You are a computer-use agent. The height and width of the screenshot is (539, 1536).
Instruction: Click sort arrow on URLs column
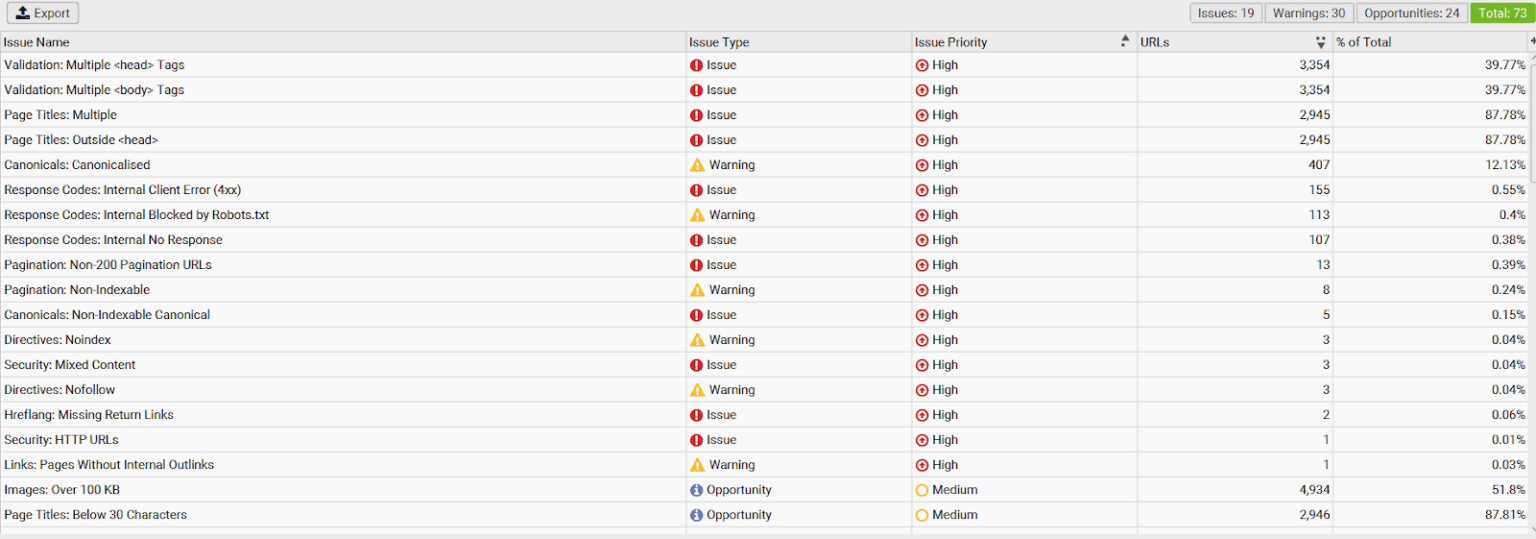(x=1320, y=42)
